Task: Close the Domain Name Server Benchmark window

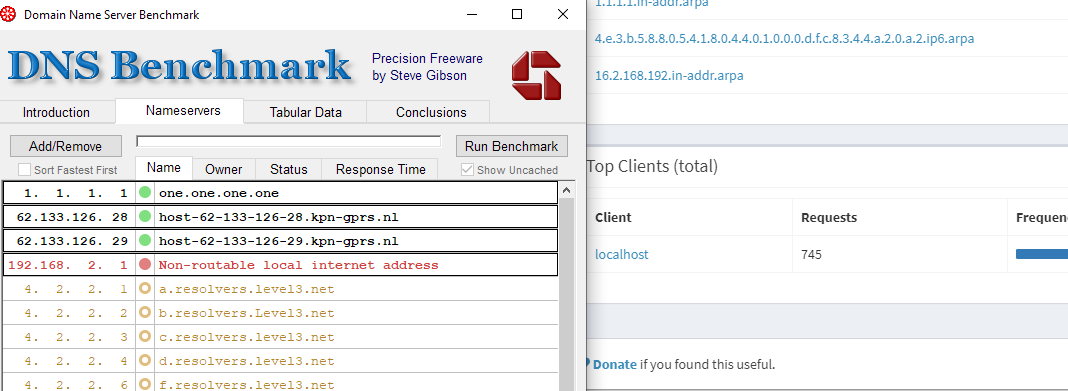Action: pos(563,14)
